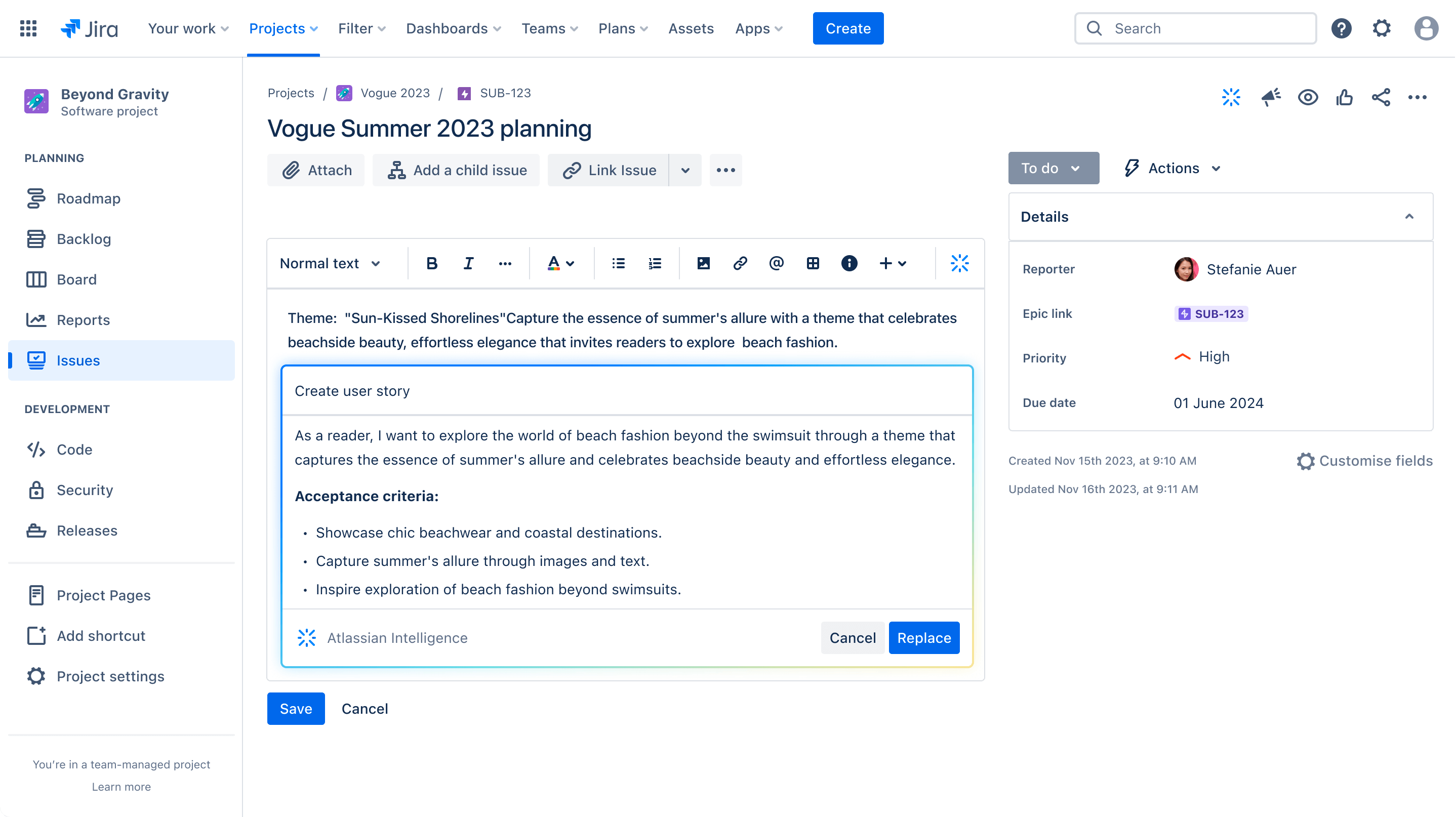
Task: Click the numbered list icon
Action: click(655, 263)
